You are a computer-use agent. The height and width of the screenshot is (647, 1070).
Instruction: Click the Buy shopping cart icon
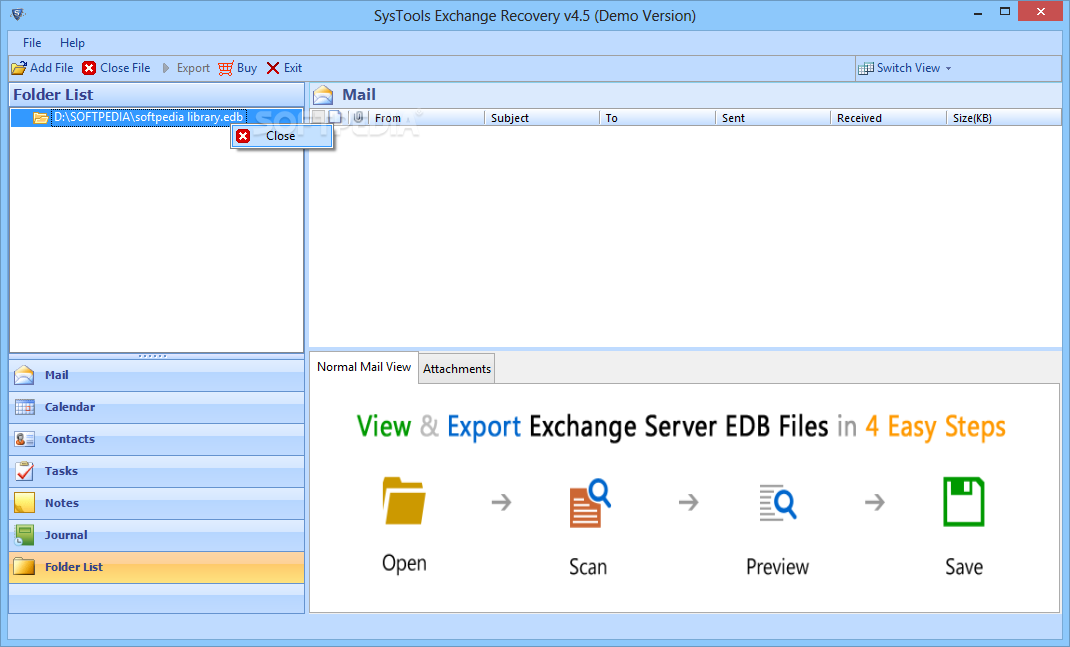click(226, 68)
